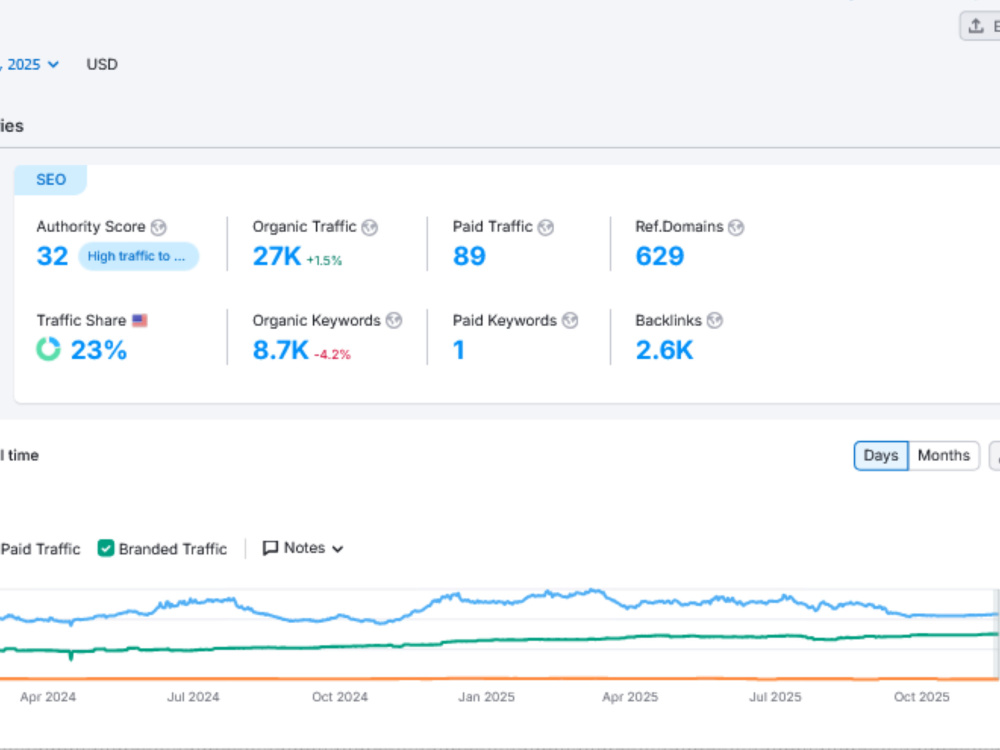The width and height of the screenshot is (1000, 750).
Task: Open the 2025 date dropdown
Action: (30, 64)
